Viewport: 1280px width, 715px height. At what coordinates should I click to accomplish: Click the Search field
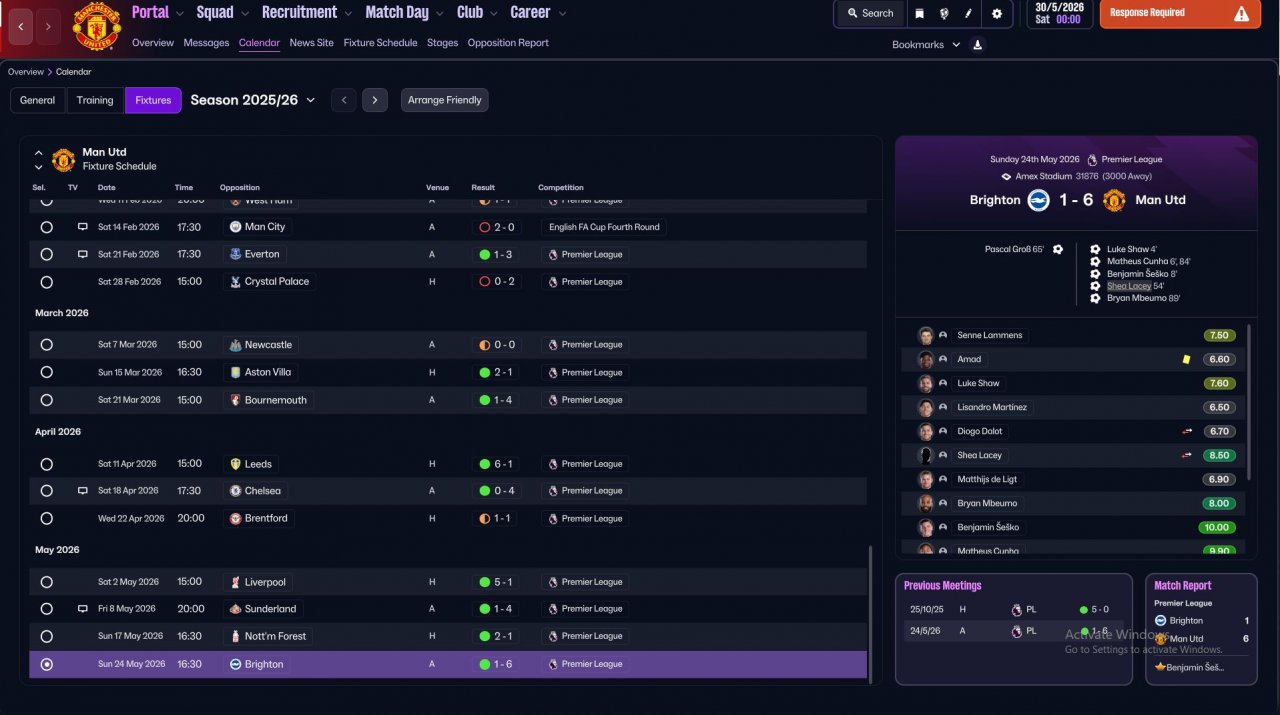click(x=870, y=13)
